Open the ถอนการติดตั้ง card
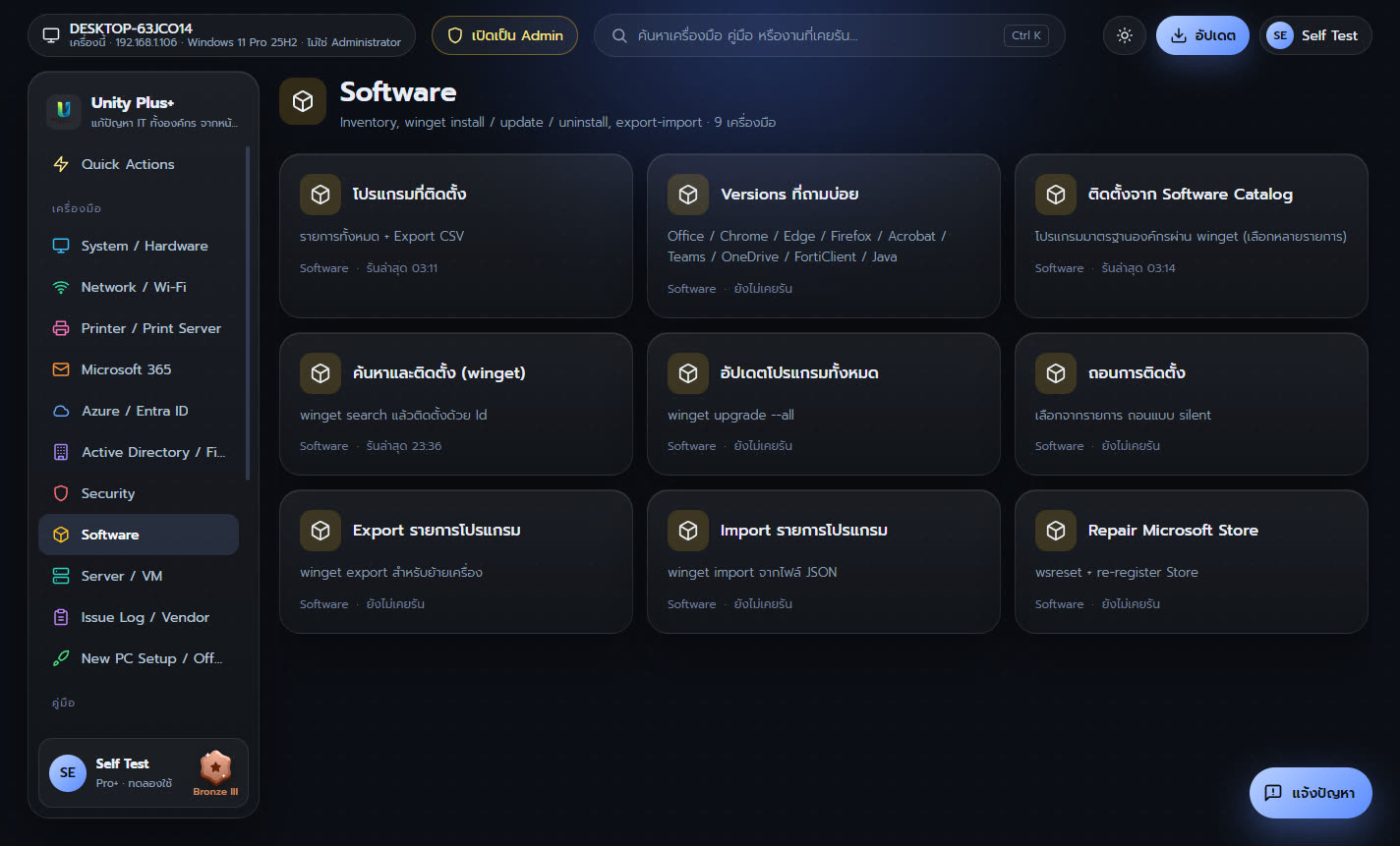1400x846 pixels. (x=1192, y=404)
